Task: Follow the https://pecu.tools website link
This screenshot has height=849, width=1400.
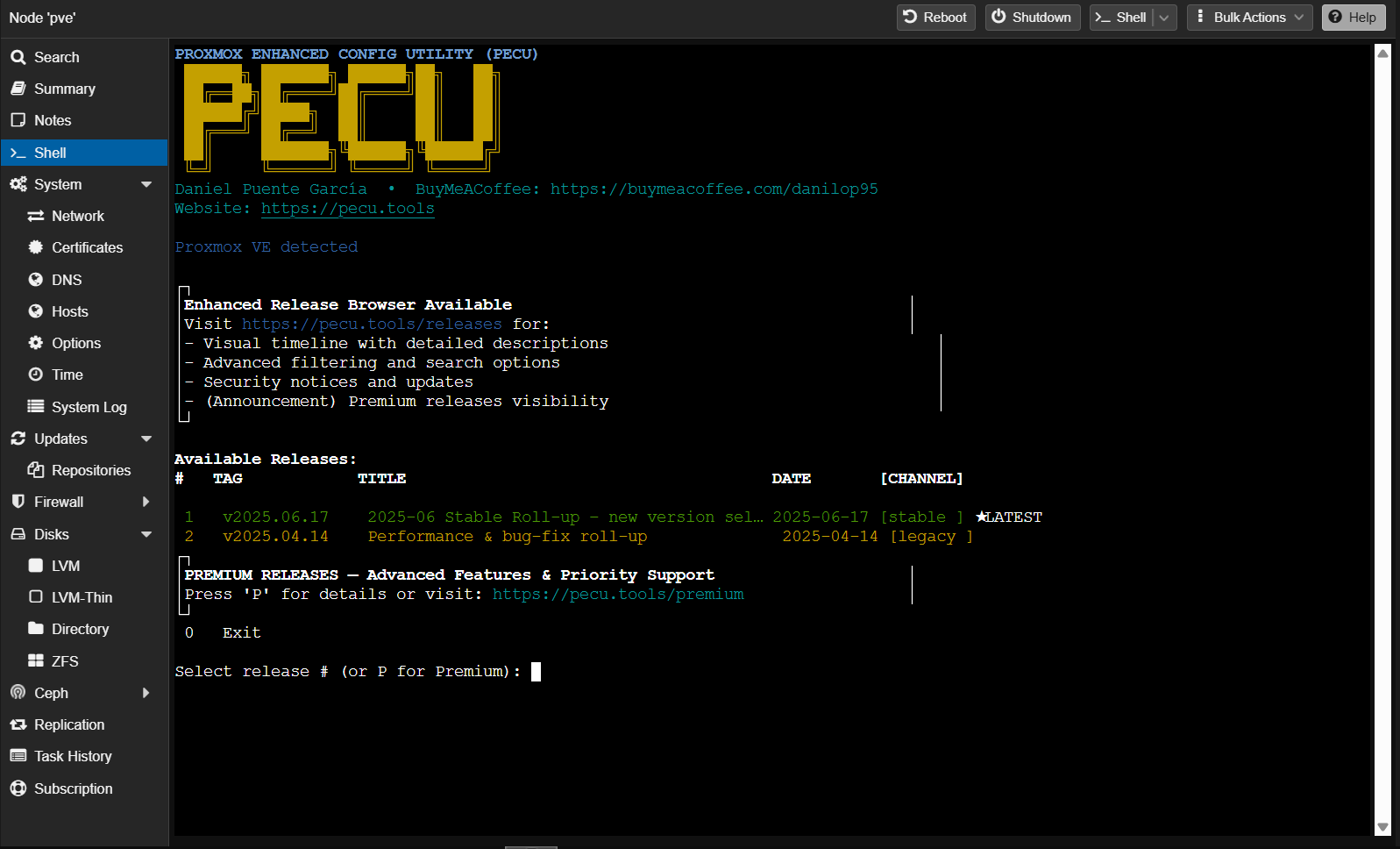Action: point(347,209)
